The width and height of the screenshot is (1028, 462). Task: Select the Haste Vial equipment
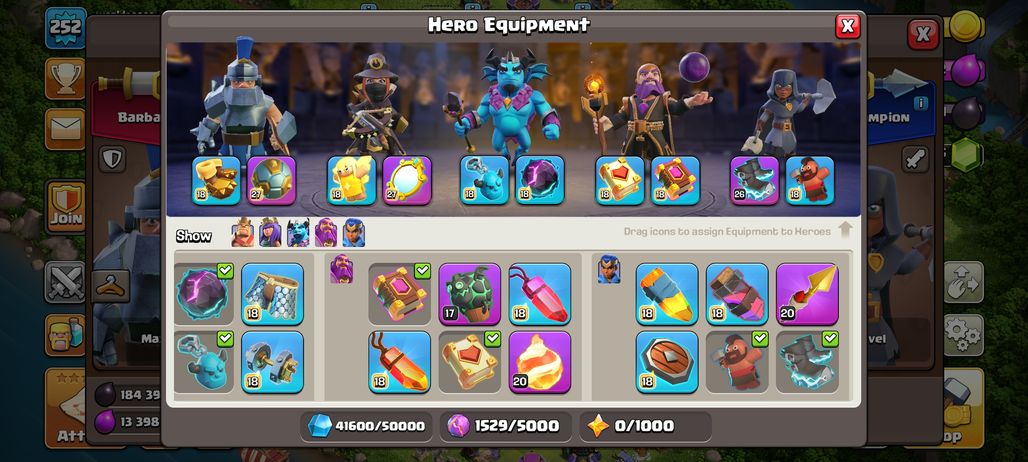tap(737, 294)
